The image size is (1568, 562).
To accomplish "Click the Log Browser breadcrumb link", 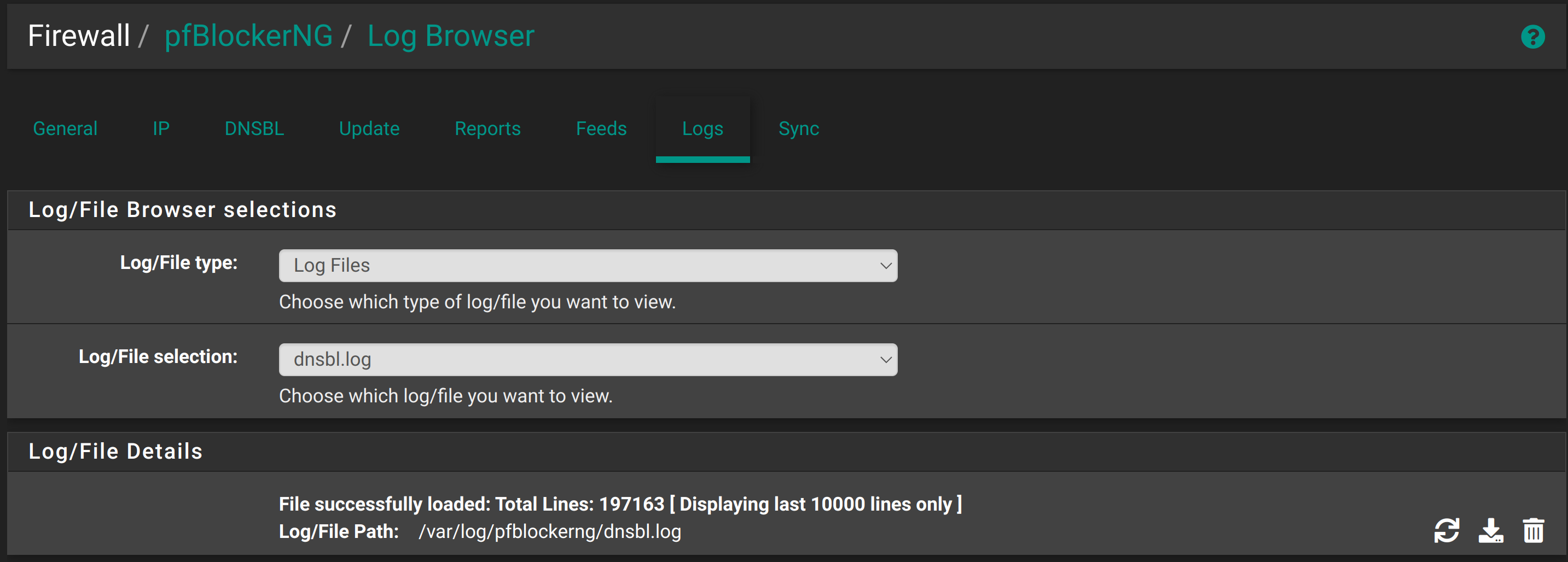I will pos(451,36).
